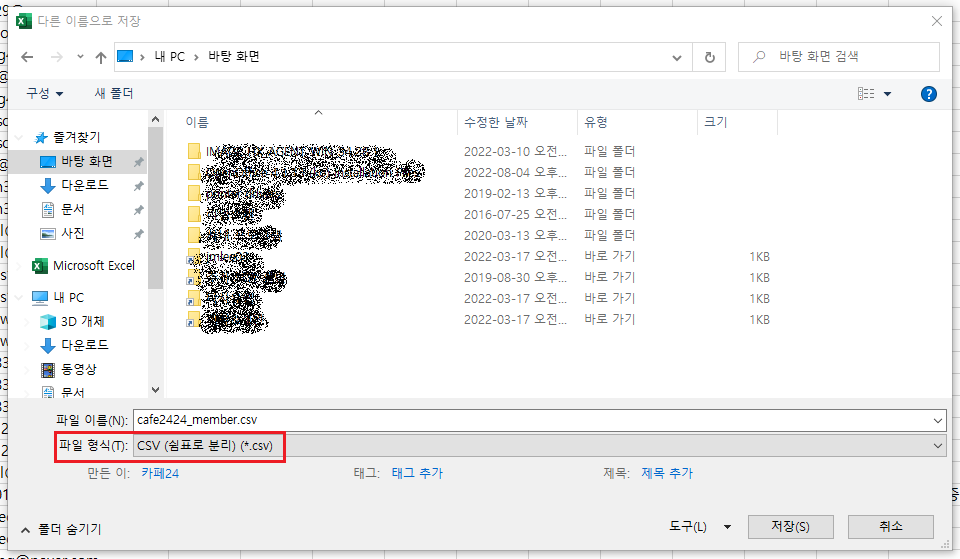Close the 다른 이름으로 저장 dialog
This screenshot has height=559, width=960.
click(937, 21)
